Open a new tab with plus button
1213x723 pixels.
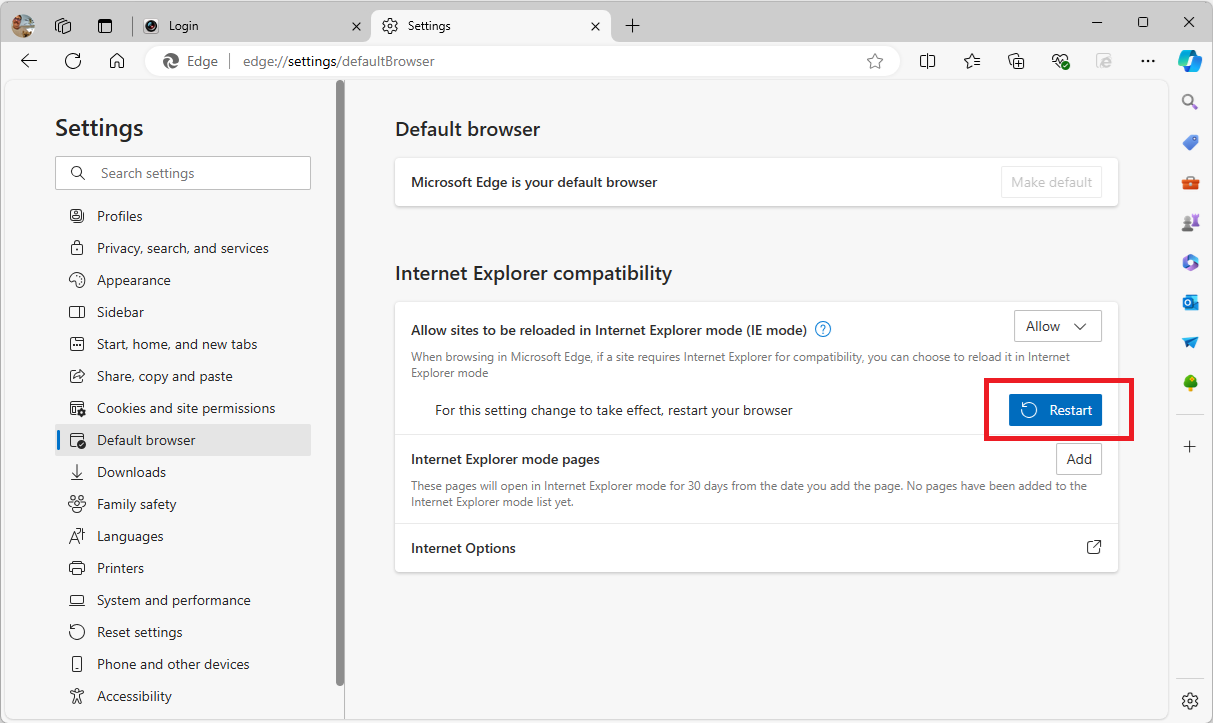tap(632, 26)
